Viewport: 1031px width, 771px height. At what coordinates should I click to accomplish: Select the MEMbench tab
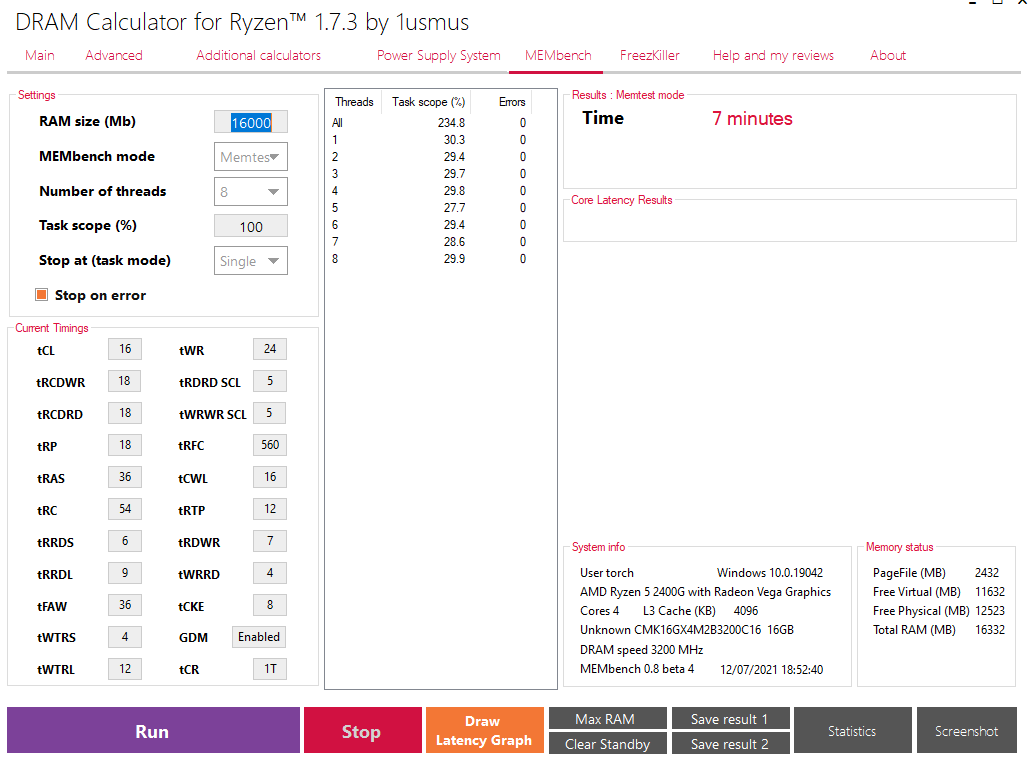pos(558,55)
